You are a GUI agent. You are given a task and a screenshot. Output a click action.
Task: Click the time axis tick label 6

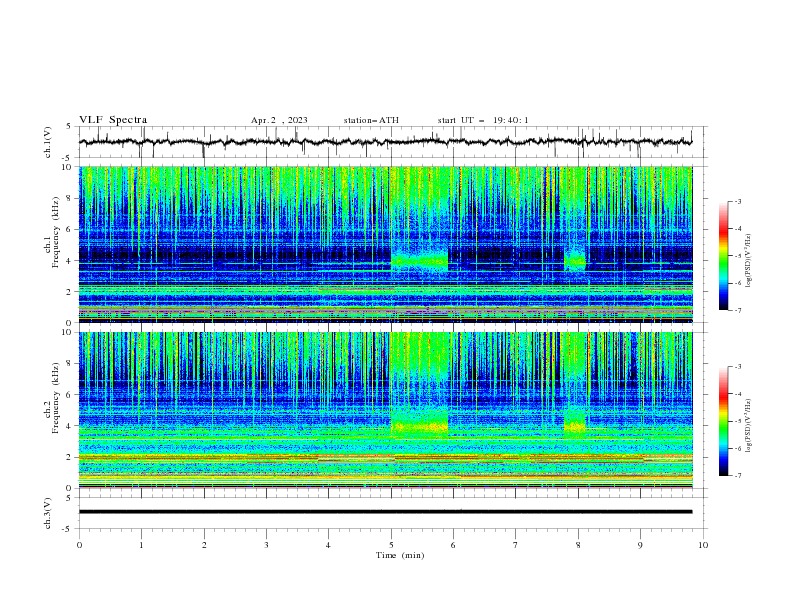(453, 545)
